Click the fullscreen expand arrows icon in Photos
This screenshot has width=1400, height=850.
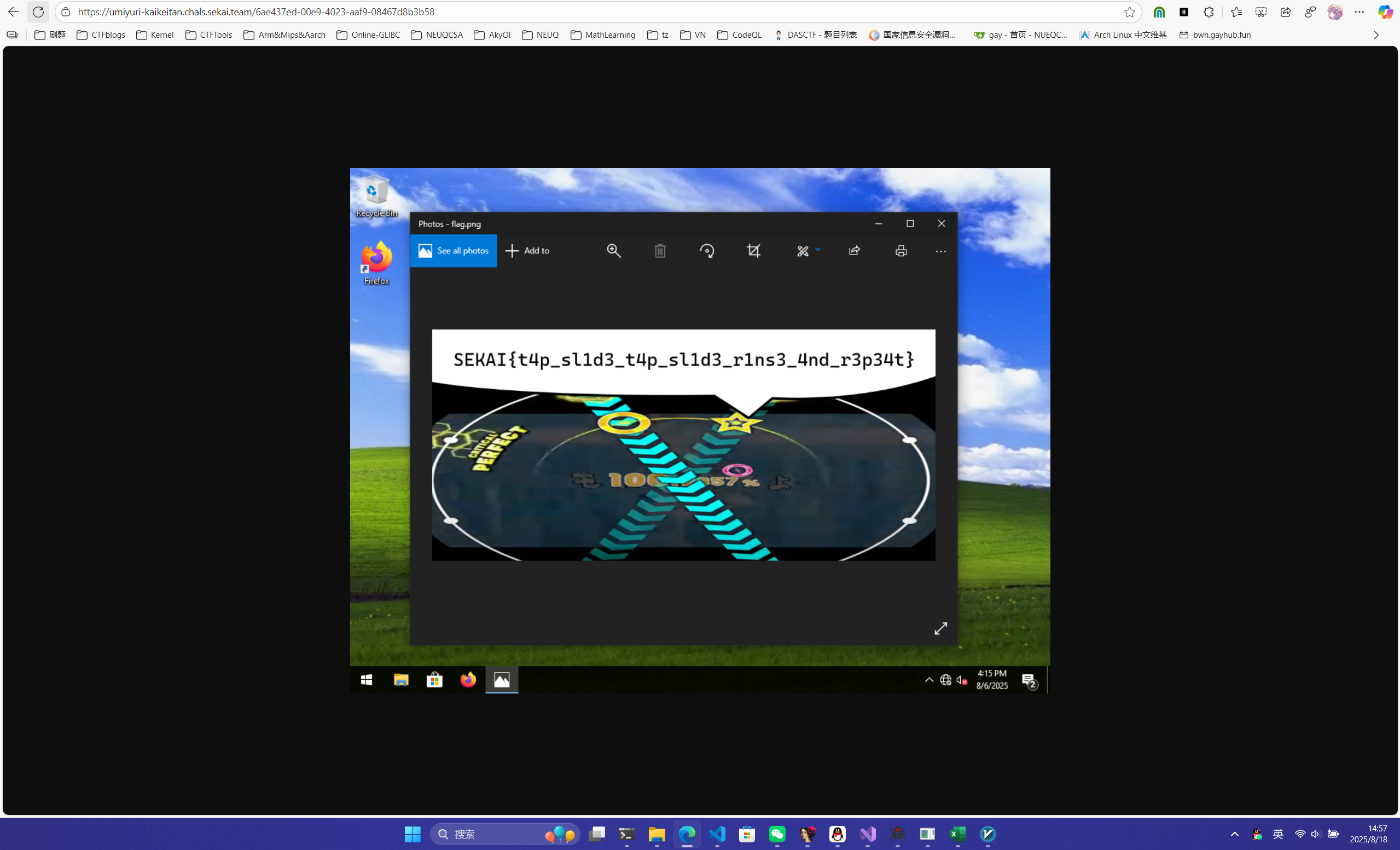coord(941,628)
